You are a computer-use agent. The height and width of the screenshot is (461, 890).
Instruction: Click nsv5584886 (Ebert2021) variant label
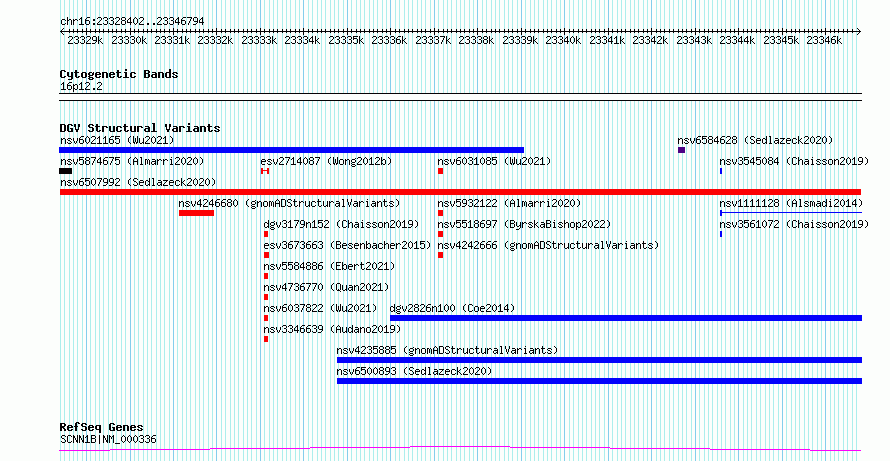click(329, 266)
